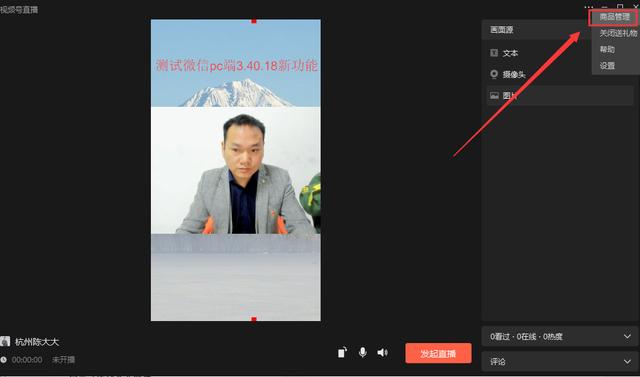Select 关闭送礼物 menu entry

tap(618, 33)
